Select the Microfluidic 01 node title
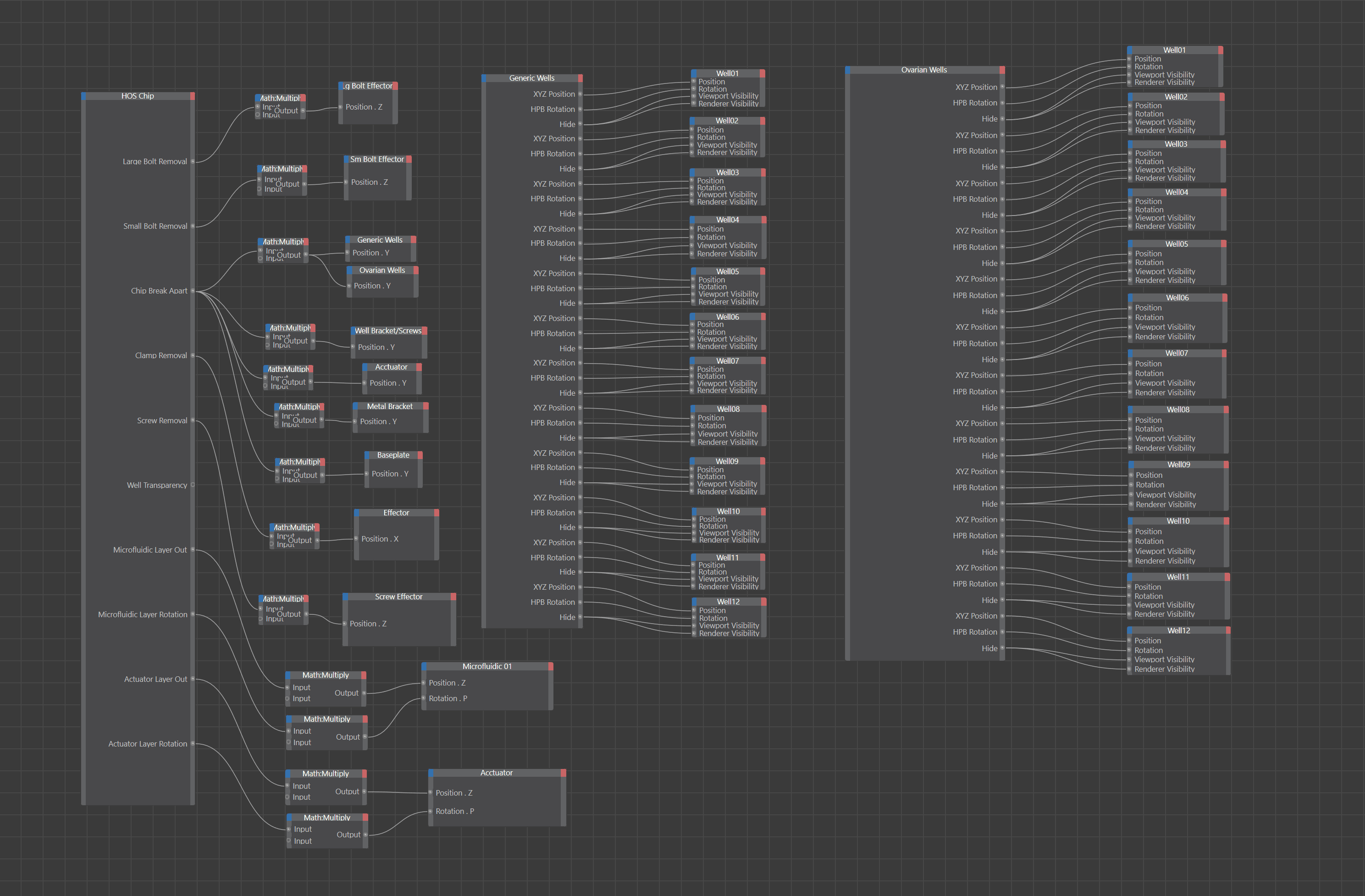This screenshot has width=1365, height=896. click(486, 667)
